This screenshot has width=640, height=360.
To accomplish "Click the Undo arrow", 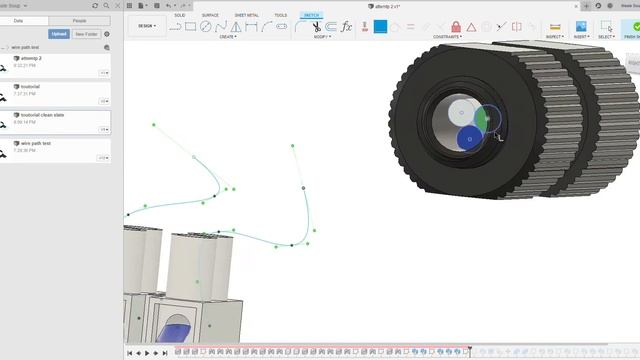I will click(169, 6).
